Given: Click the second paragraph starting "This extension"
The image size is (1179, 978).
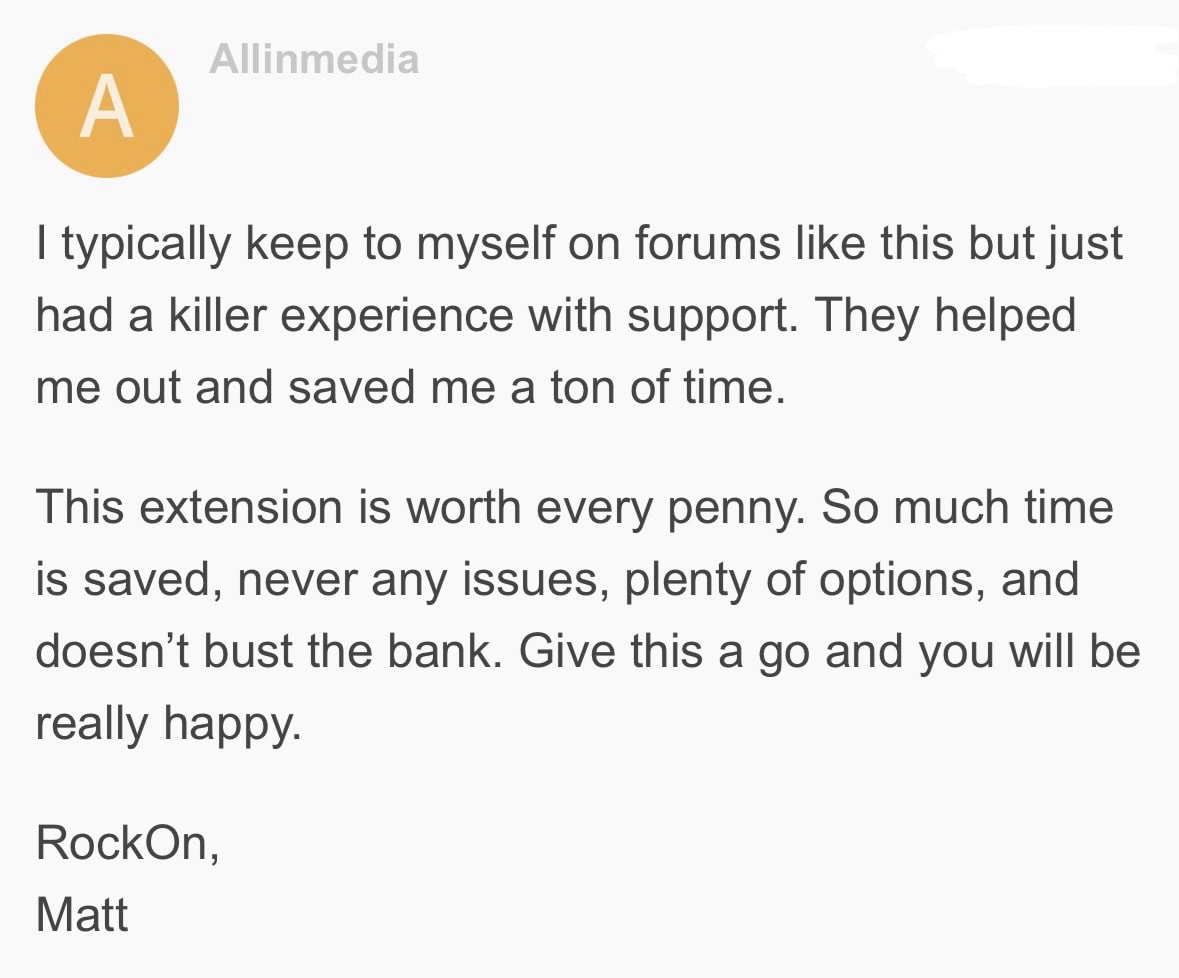Looking at the screenshot, I should (x=588, y=615).
